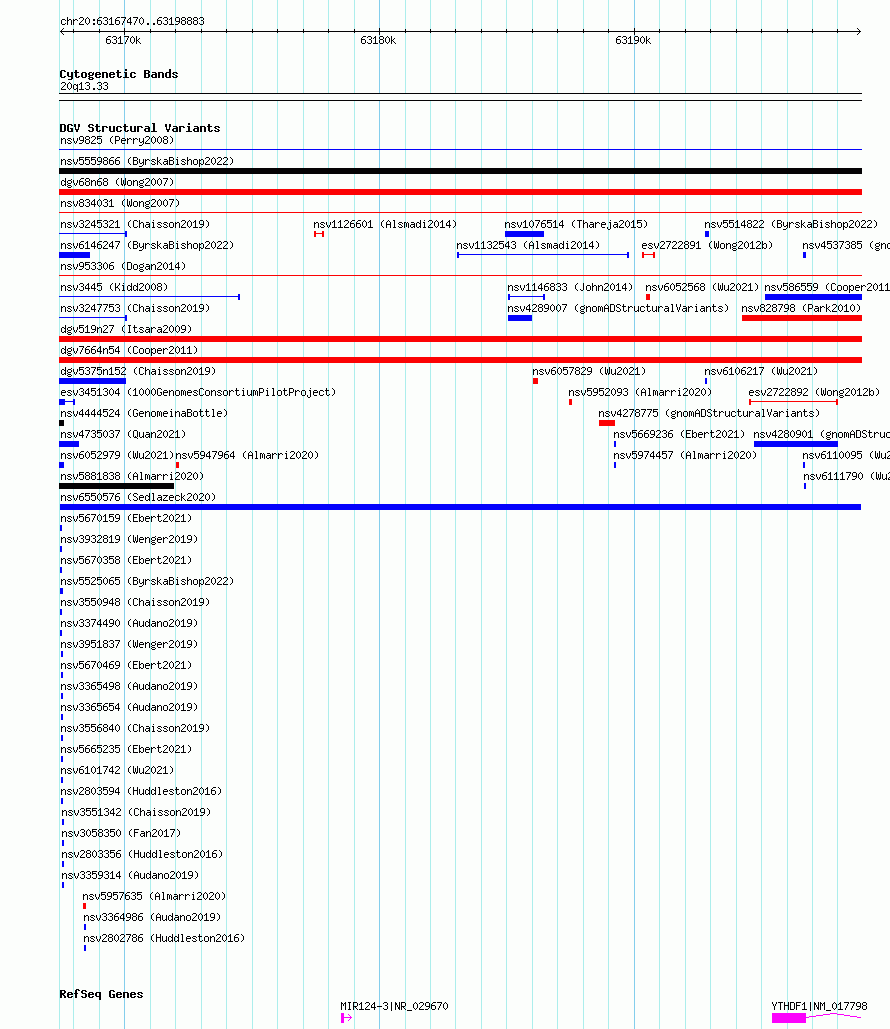The image size is (890, 1029).
Task: Open nsv3951837 (Wenger2019) variant label
Action: coord(129,644)
